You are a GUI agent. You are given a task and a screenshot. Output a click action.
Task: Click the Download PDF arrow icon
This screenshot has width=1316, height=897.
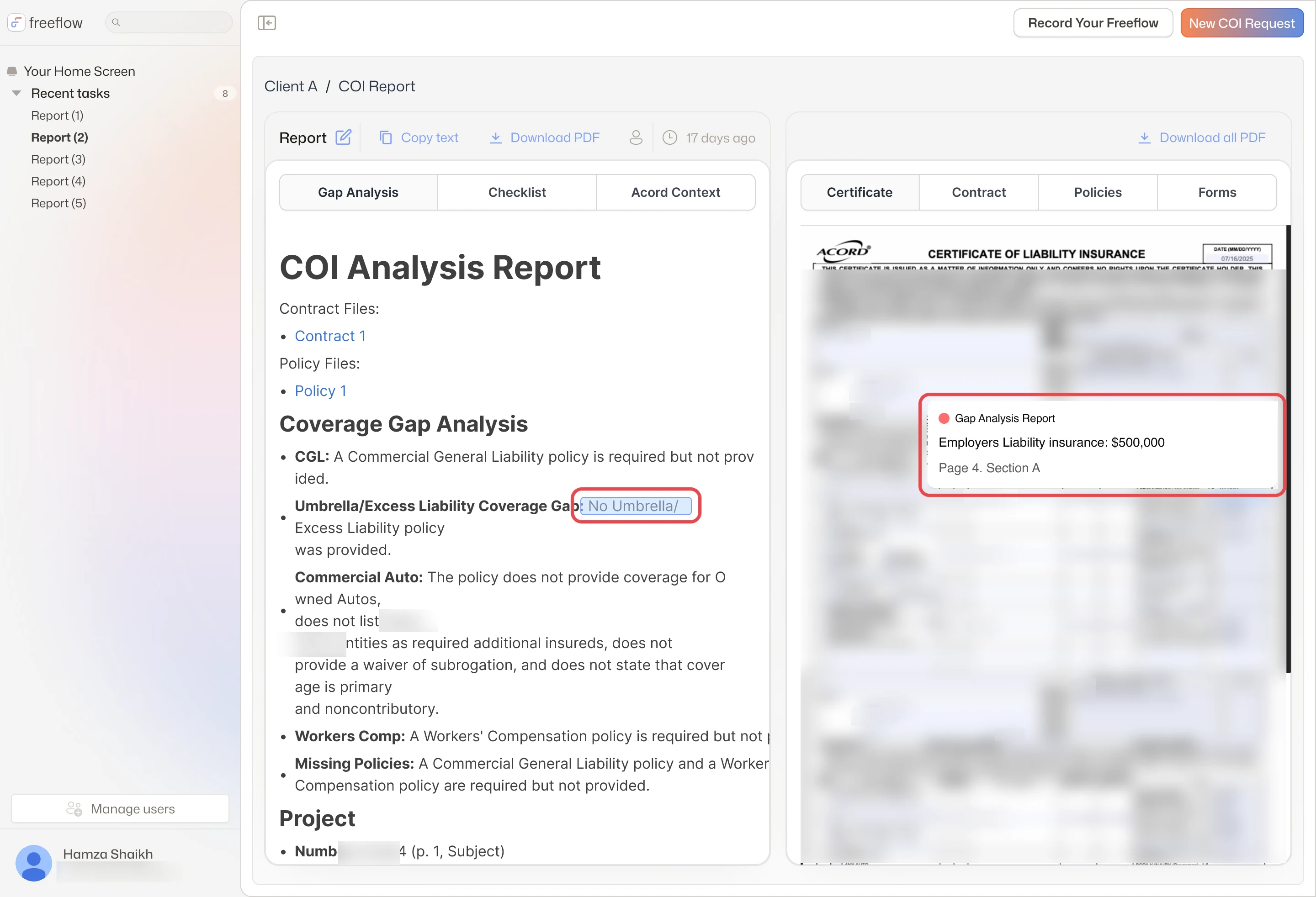tap(495, 137)
